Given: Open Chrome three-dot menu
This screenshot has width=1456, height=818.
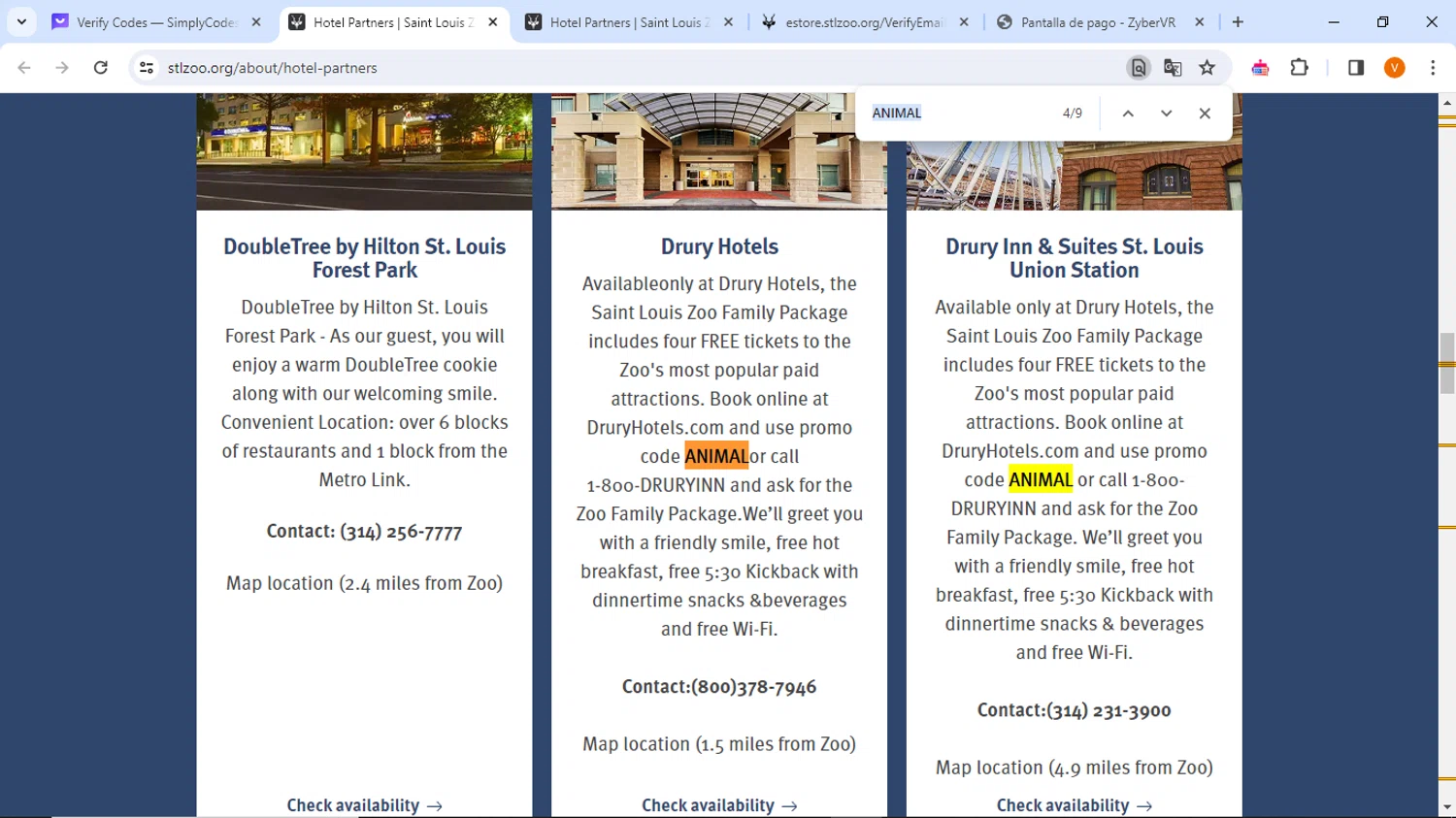Looking at the screenshot, I should point(1433,68).
